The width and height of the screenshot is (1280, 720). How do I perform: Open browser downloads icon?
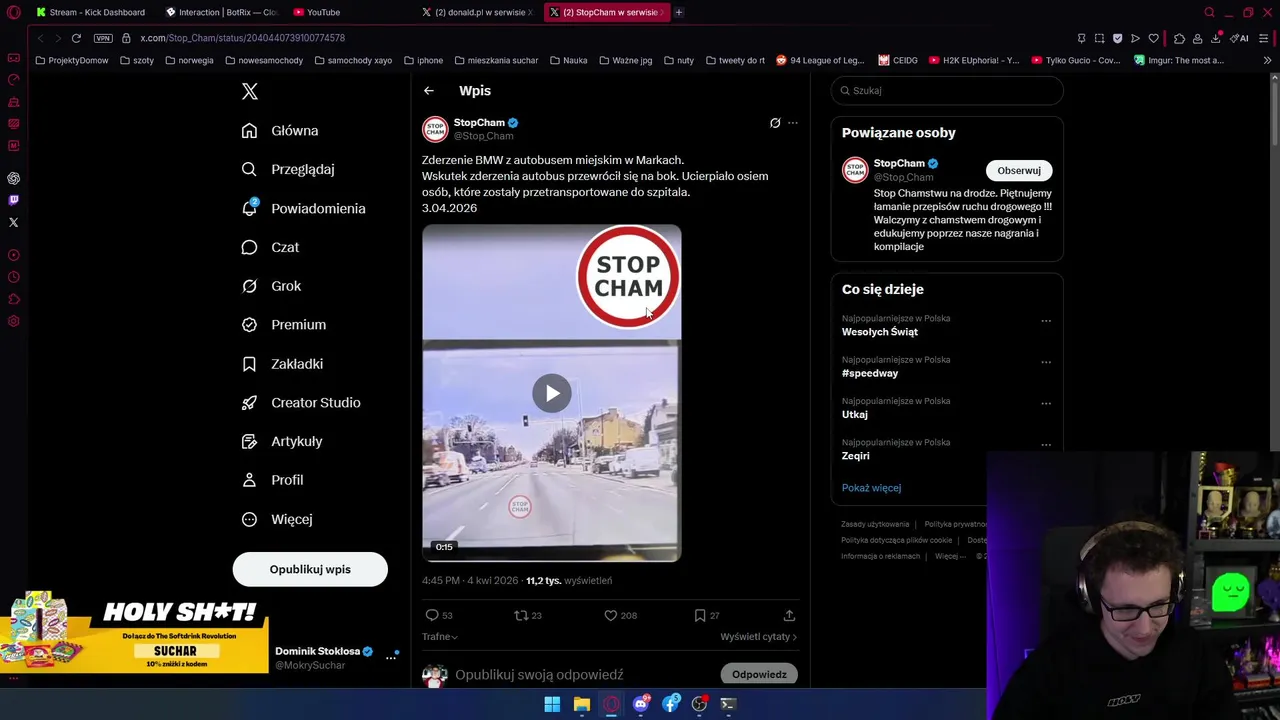click(1215, 38)
